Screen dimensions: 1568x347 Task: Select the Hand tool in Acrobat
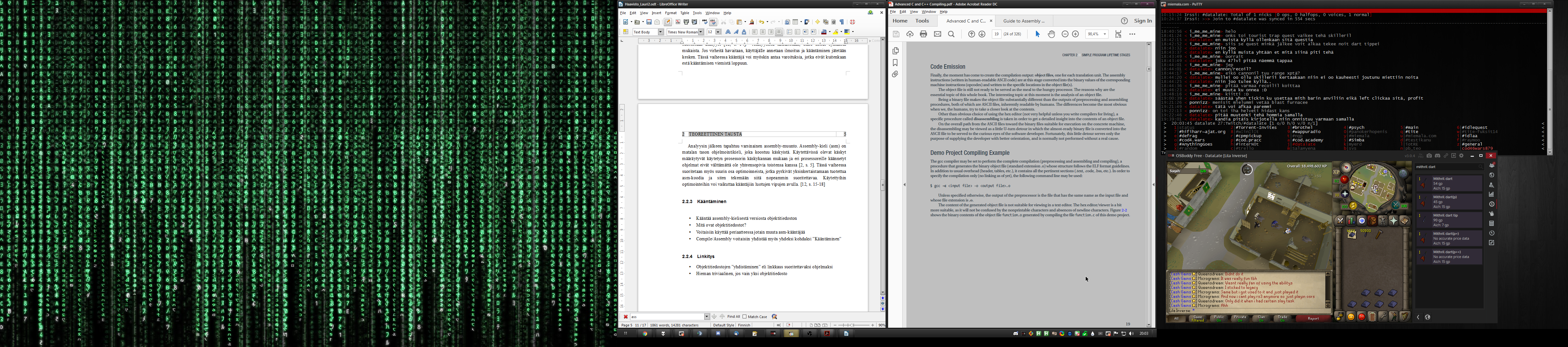[x=1051, y=34]
